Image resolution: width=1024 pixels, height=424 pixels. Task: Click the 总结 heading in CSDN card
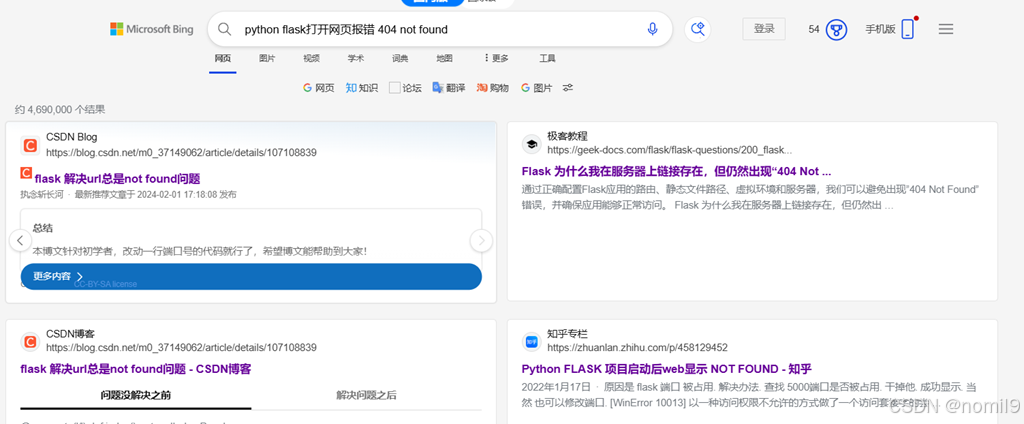tap(42, 228)
